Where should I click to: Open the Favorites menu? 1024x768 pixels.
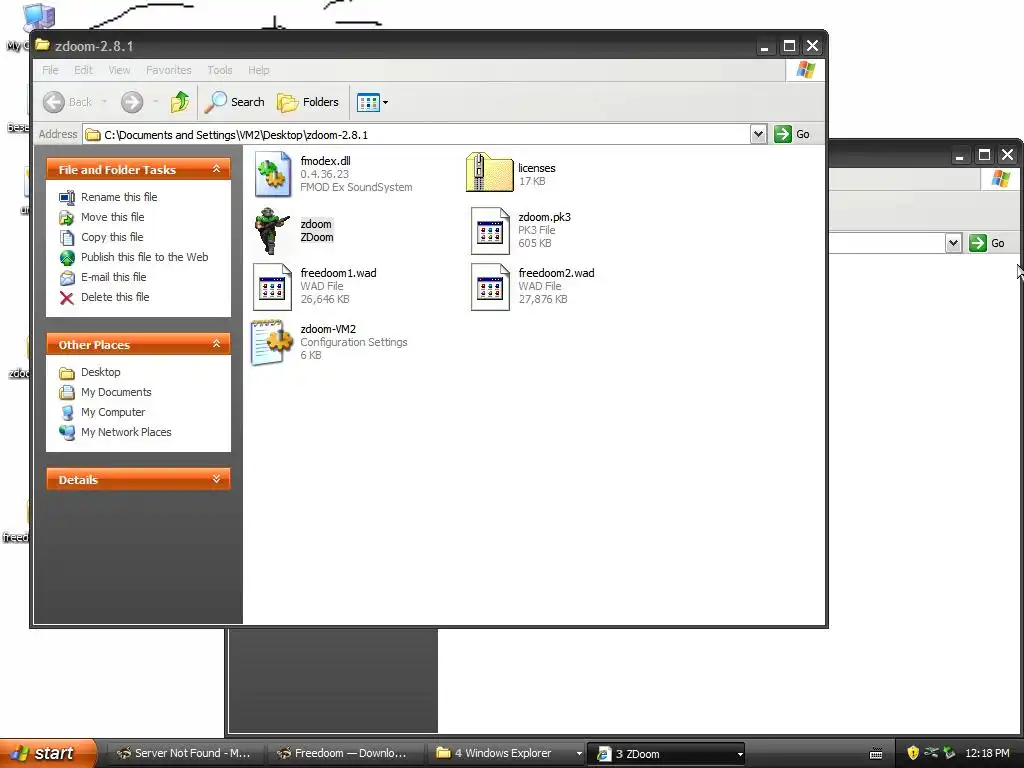pyautogui.click(x=168, y=70)
